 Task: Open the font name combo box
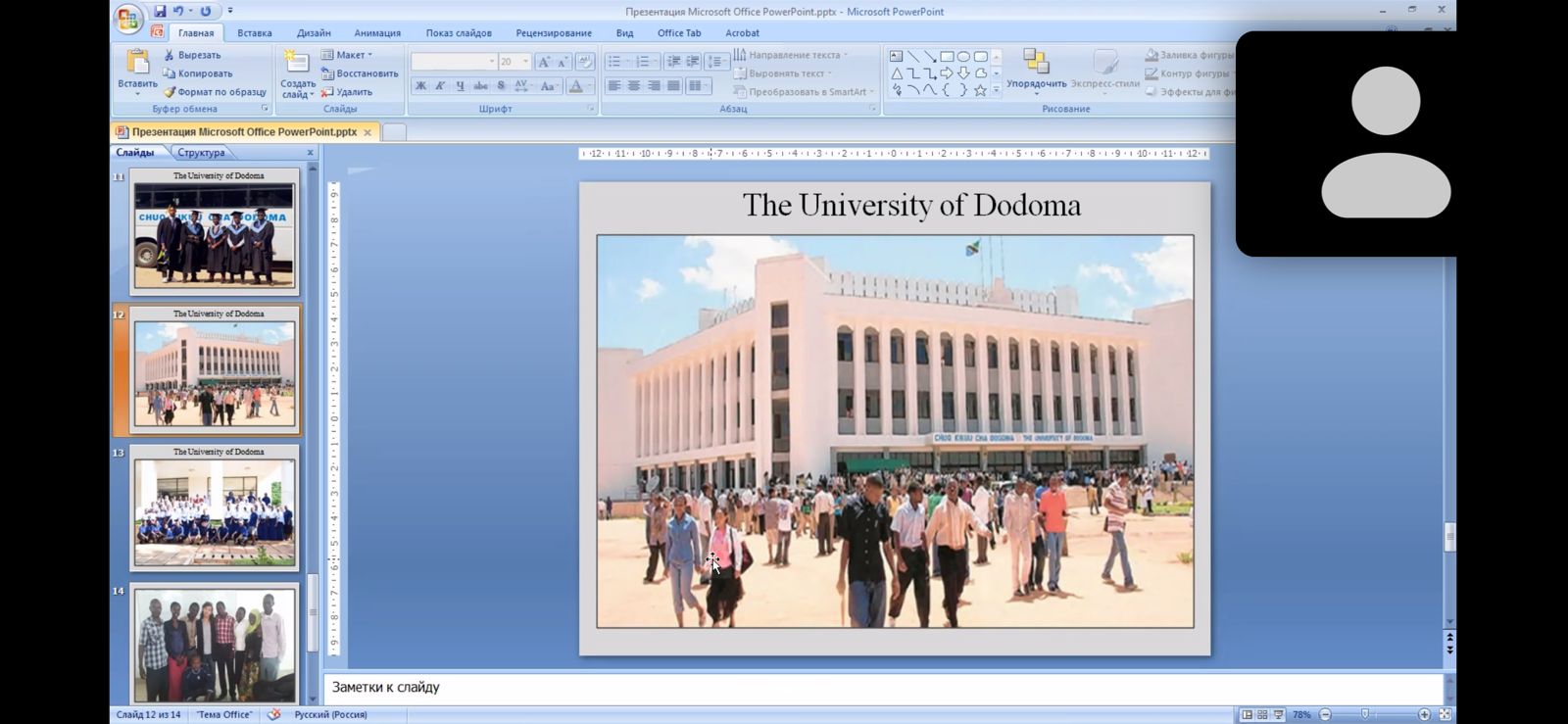pos(454,62)
